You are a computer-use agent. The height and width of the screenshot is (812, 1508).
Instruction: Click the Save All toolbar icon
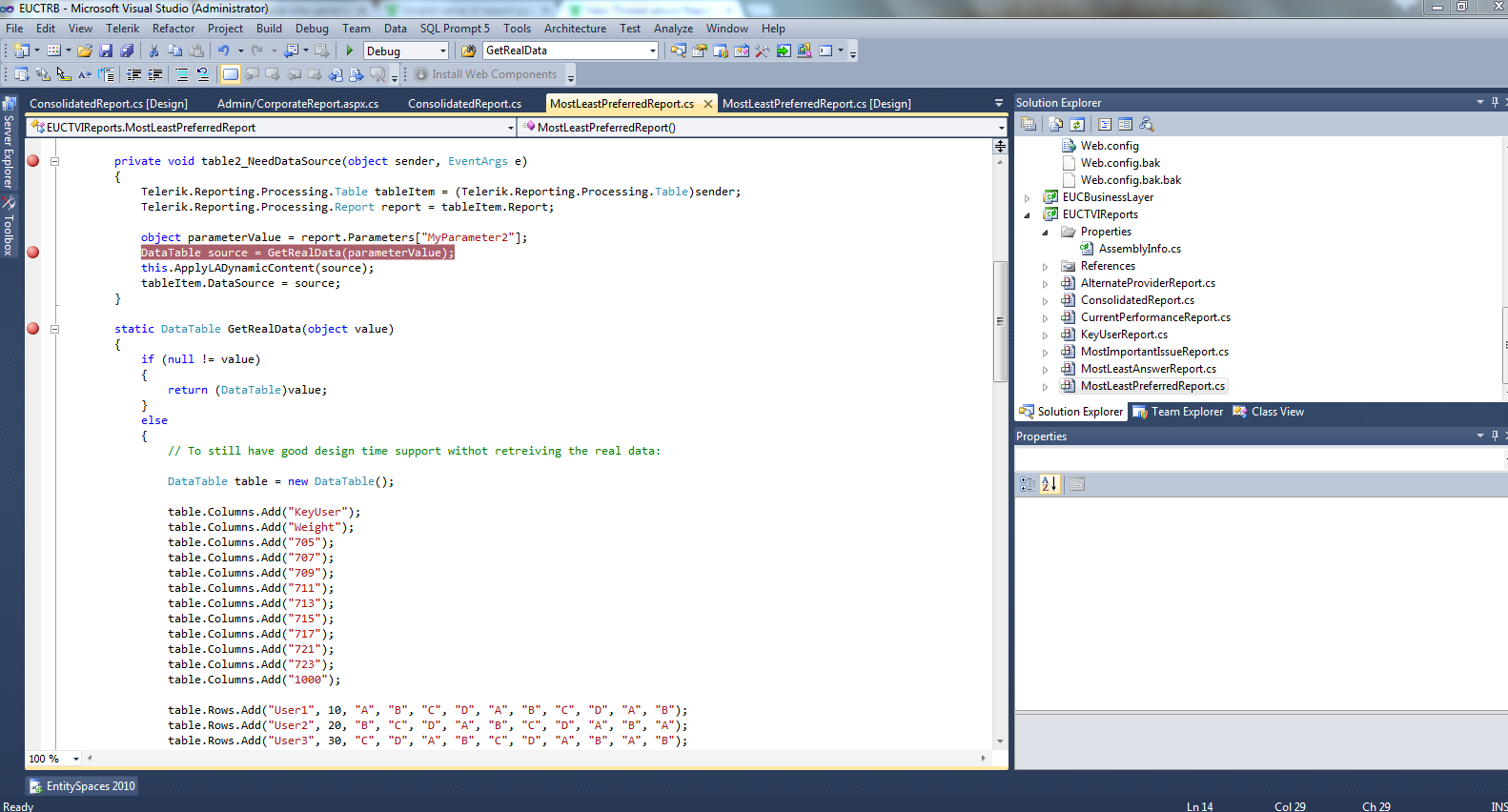click(126, 51)
